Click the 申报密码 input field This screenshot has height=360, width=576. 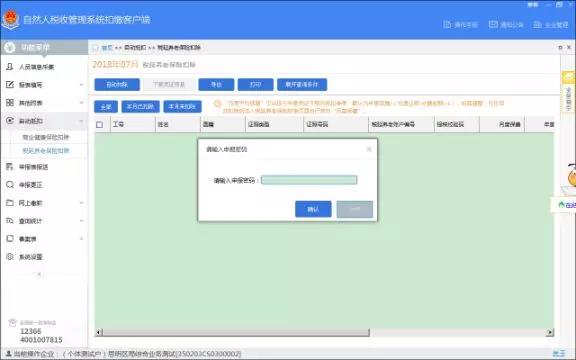pyautogui.click(x=309, y=180)
